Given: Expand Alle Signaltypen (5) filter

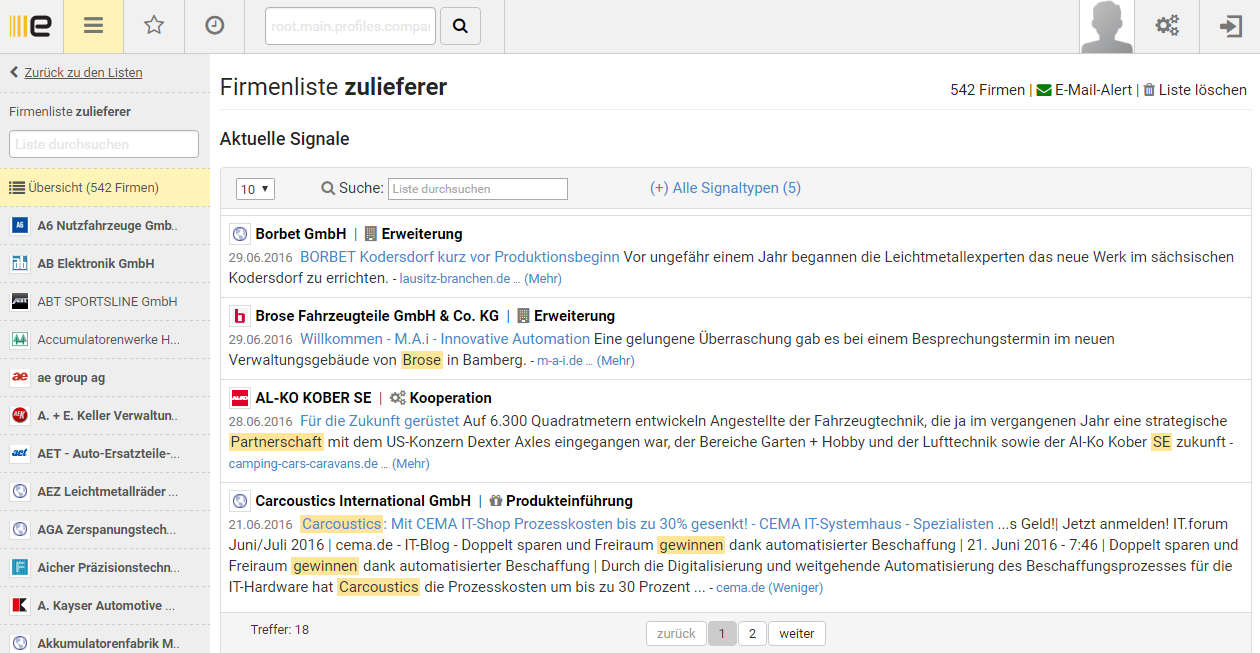Looking at the screenshot, I should pos(725,188).
